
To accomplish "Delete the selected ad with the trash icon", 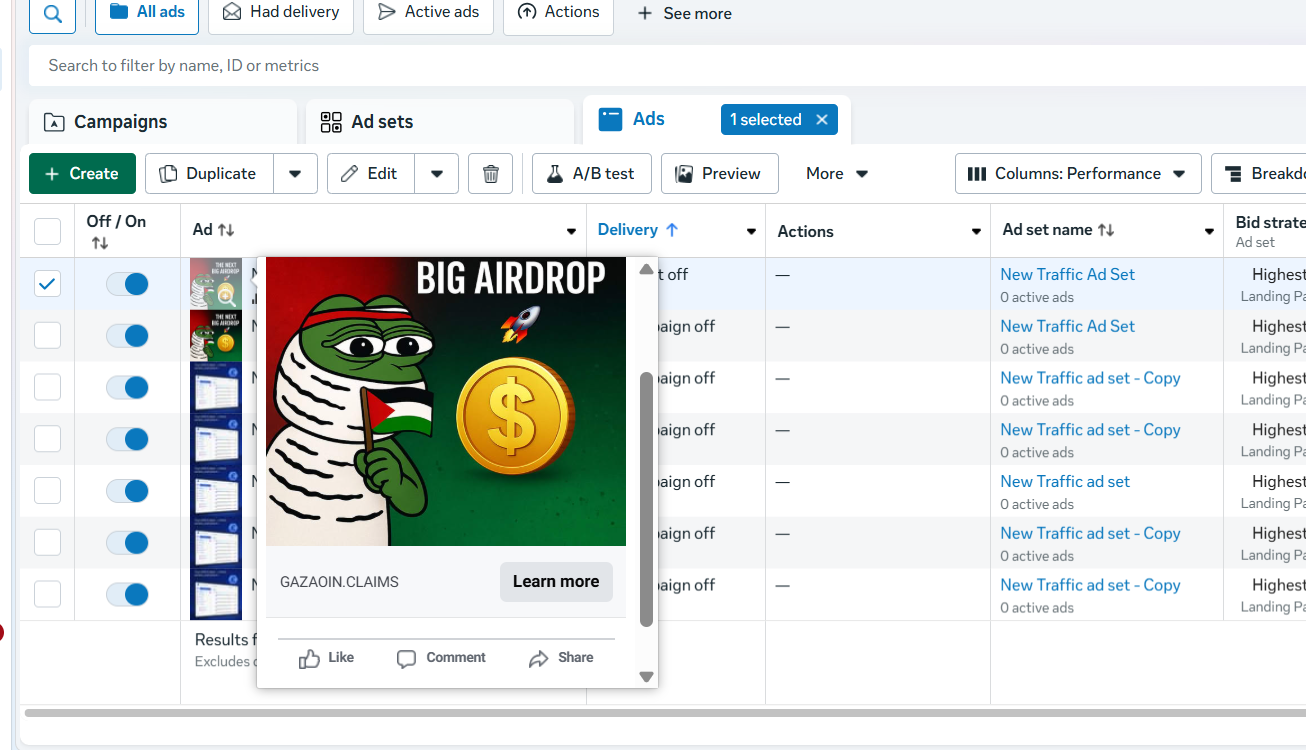I will tap(490, 174).
